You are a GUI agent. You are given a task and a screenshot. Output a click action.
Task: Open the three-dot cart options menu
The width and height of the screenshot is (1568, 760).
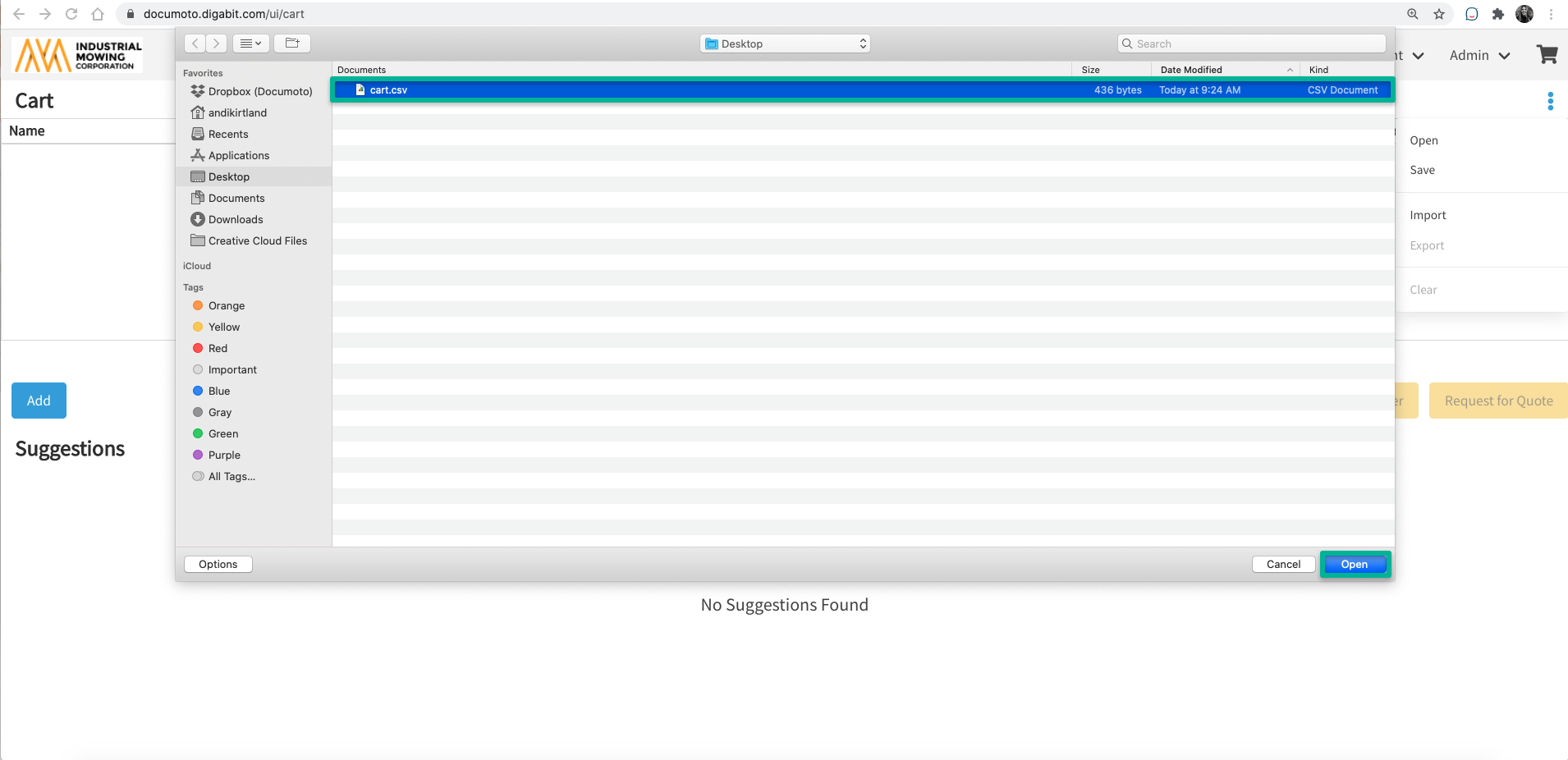pyautogui.click(x=1550, y=101)
